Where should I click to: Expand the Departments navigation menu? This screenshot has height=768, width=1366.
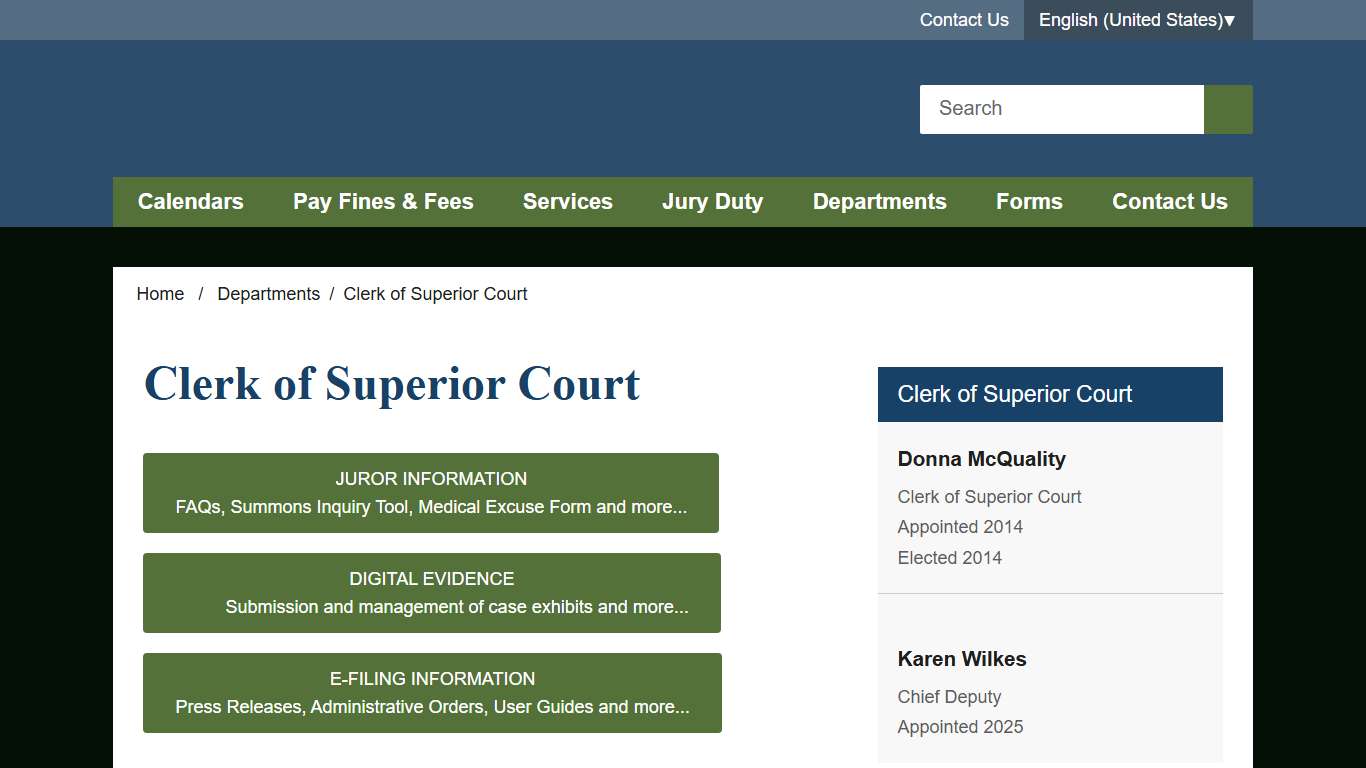879,201
